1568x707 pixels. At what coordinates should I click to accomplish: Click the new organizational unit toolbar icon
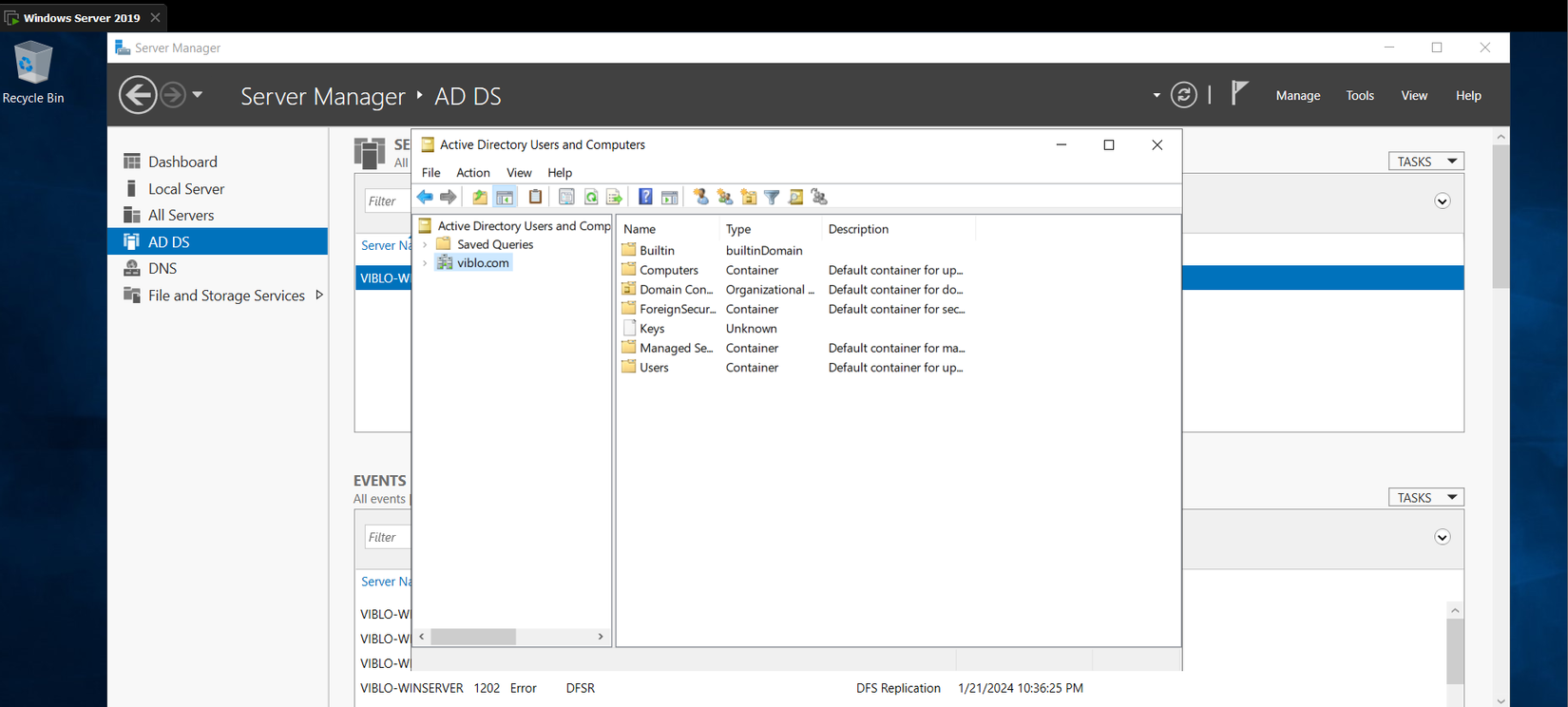[x=749, y=197]
